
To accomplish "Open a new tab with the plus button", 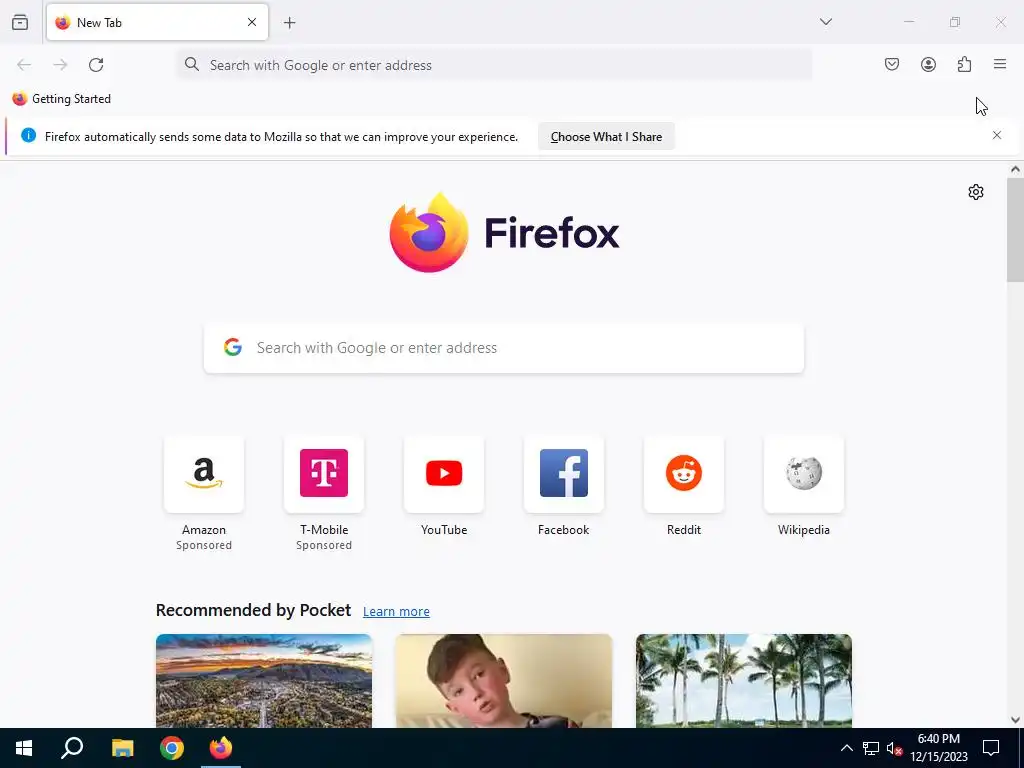I will point(289,23).
